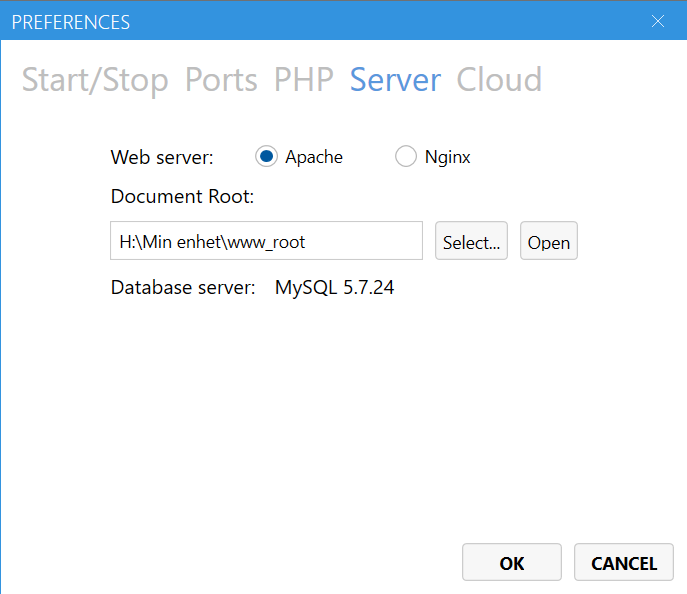Open the document root folder
This screenshot has width=687, height=594.
(548, 242)
